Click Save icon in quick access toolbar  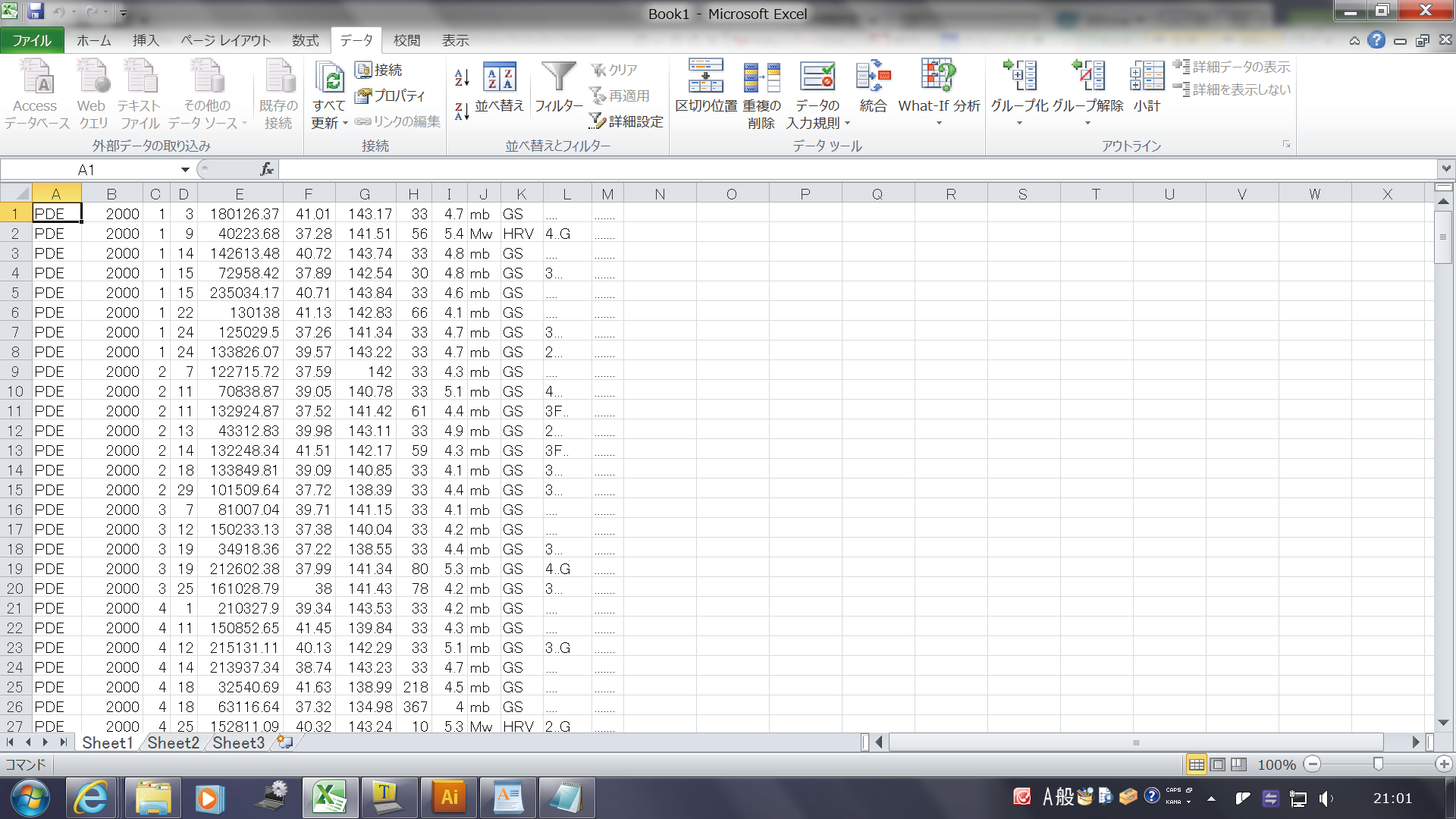35,11
